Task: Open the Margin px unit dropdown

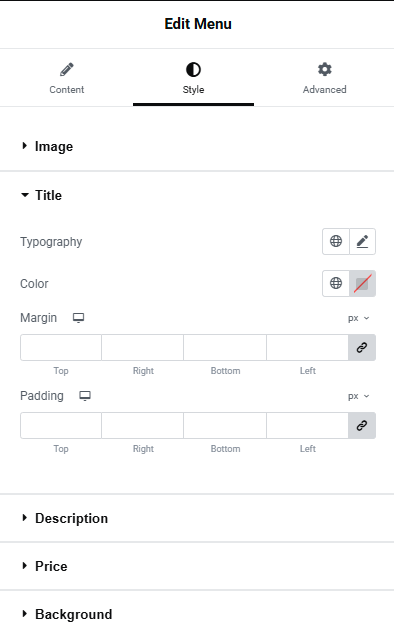Action: click(358, 318)
